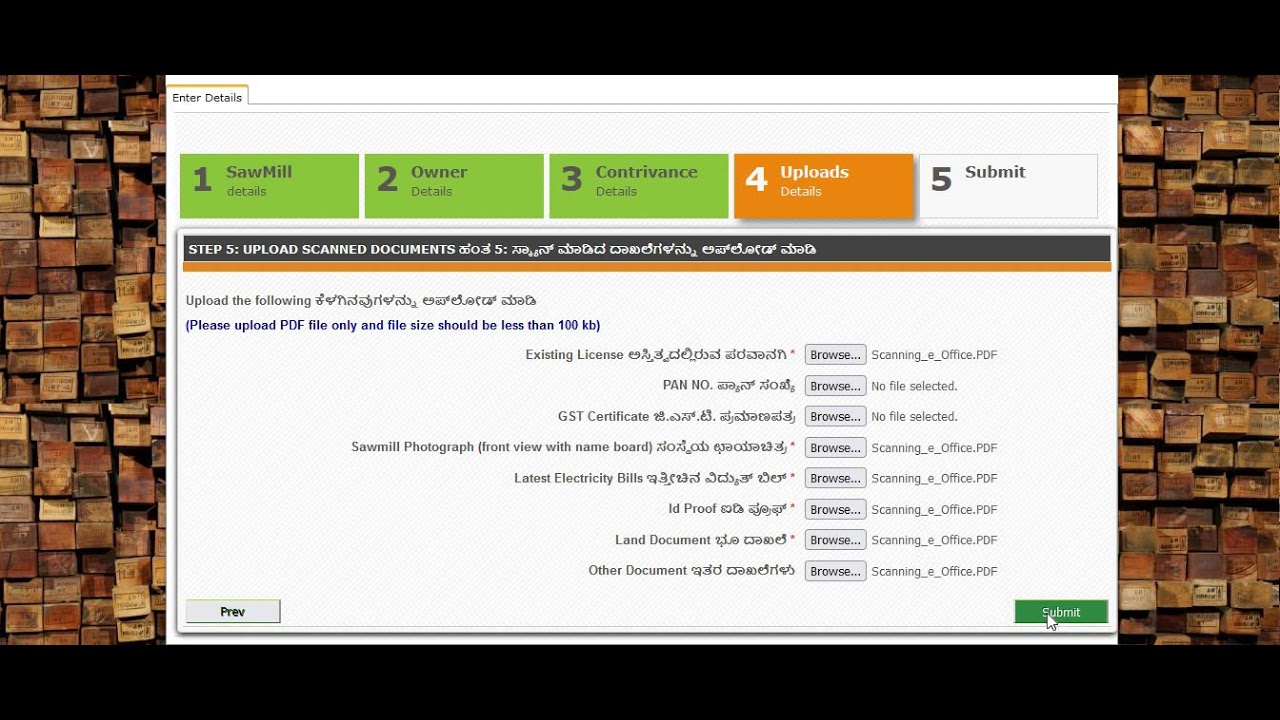Click the PAN NO. field label
The width and height of the screenshot is (1280, 720).
729,386
